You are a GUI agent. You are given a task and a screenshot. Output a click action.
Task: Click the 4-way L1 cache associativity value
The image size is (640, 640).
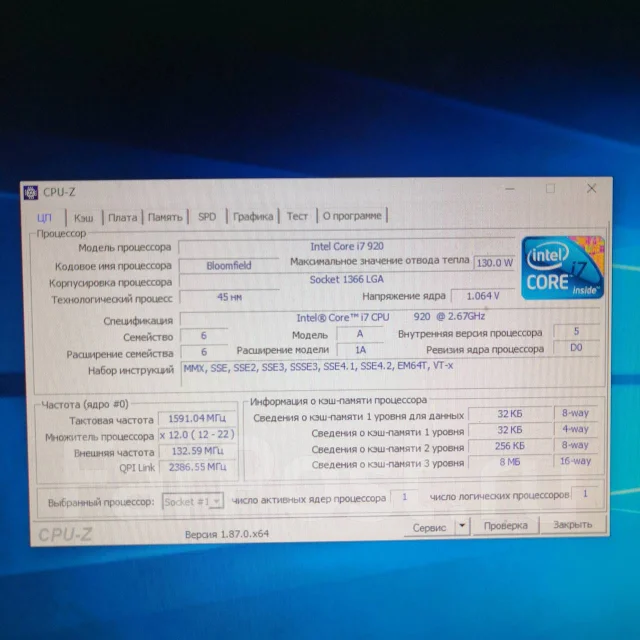tap(575, 429)
